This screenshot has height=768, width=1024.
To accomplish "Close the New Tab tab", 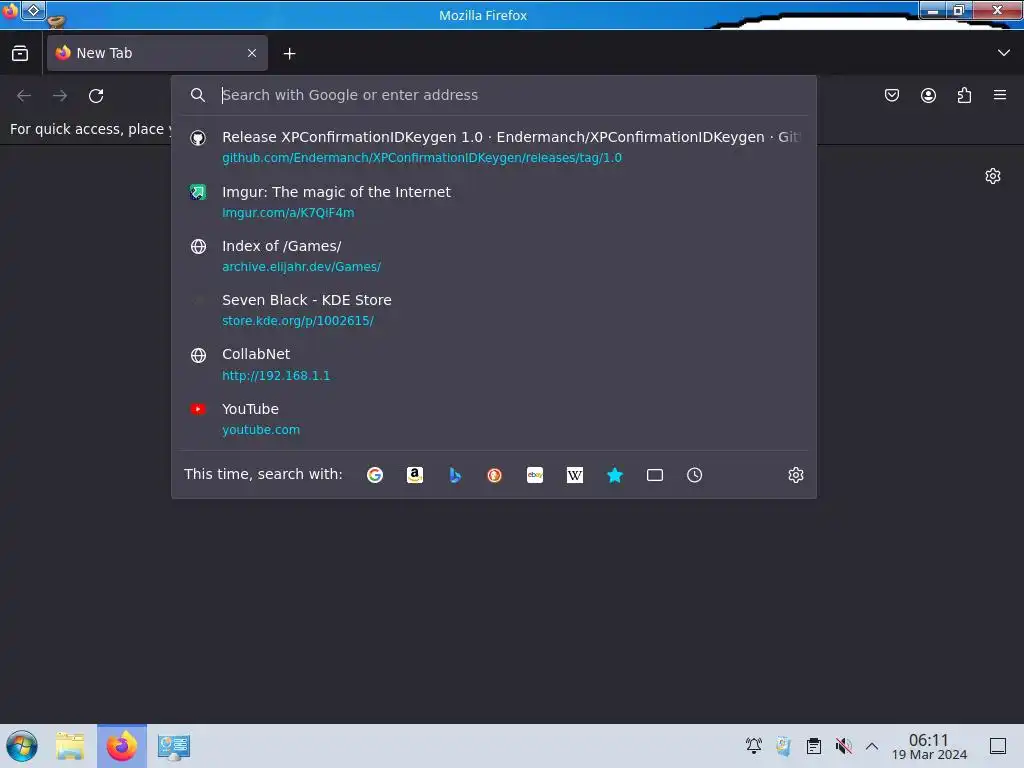I will tap(252, 53).
